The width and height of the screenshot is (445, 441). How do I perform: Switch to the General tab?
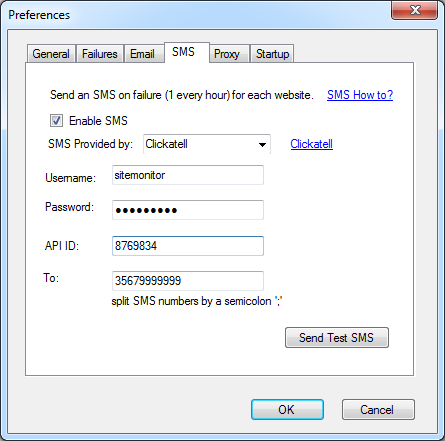[51, 54]
